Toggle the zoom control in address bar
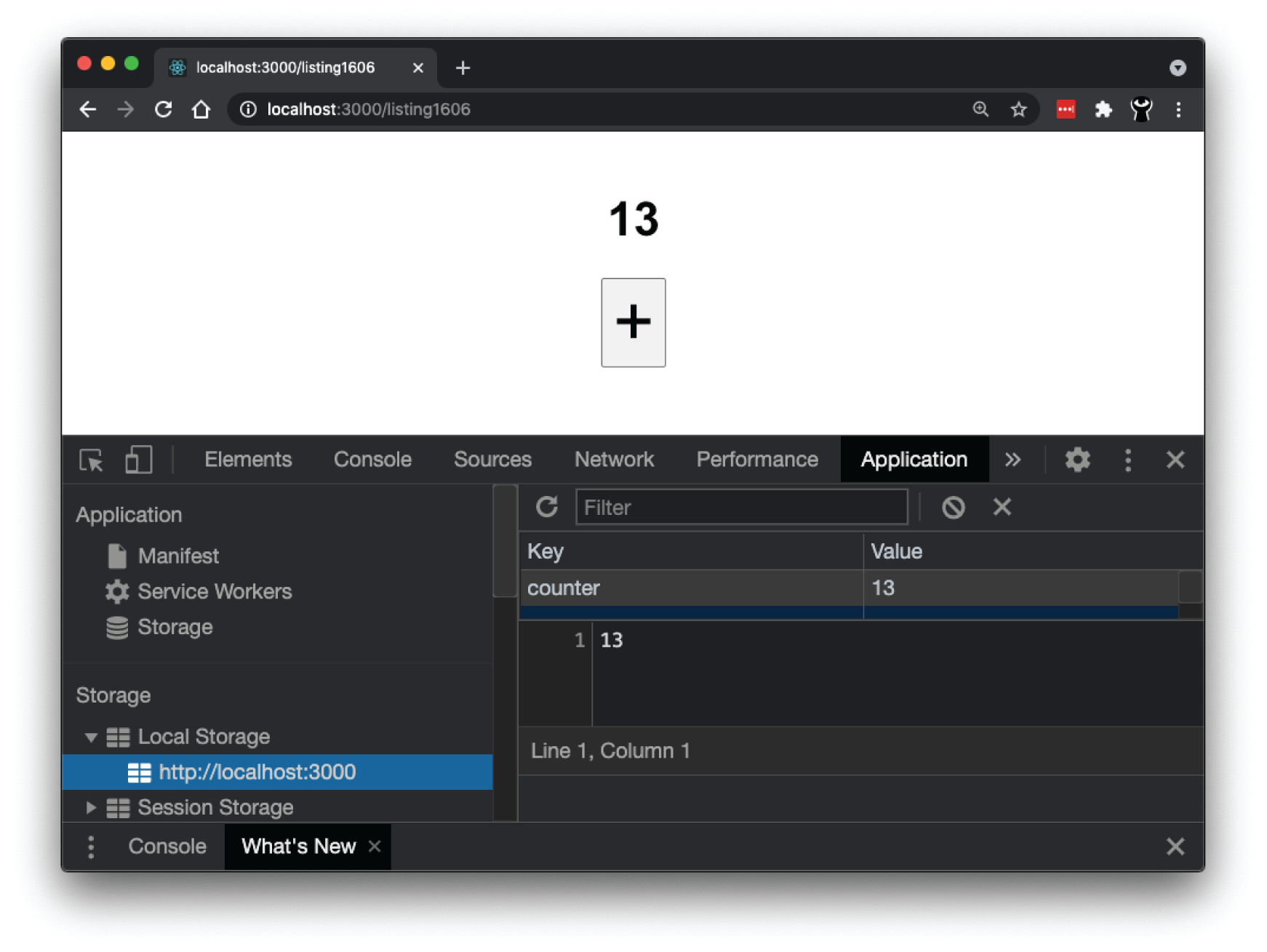Viewport: 1267px width, 952px height. click(x=981, y=109)
